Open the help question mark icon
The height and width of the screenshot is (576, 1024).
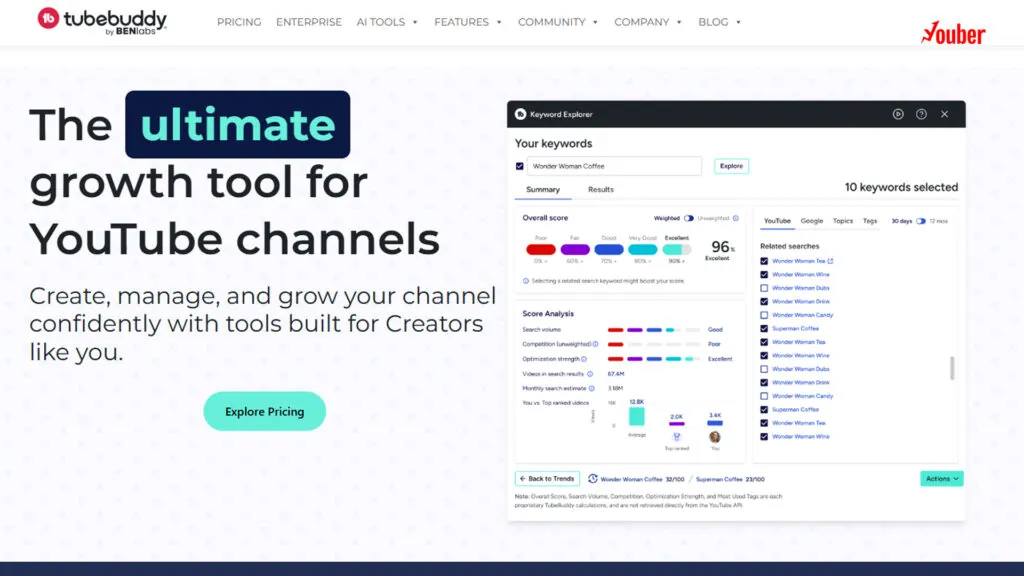[921, 114]
